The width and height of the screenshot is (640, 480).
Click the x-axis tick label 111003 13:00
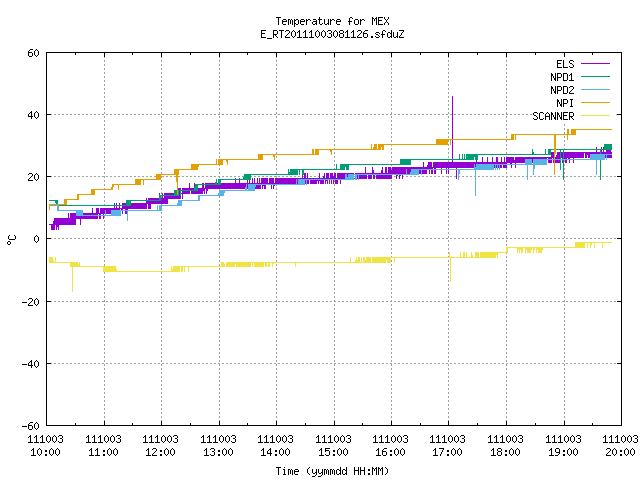(x=218, y=446)
